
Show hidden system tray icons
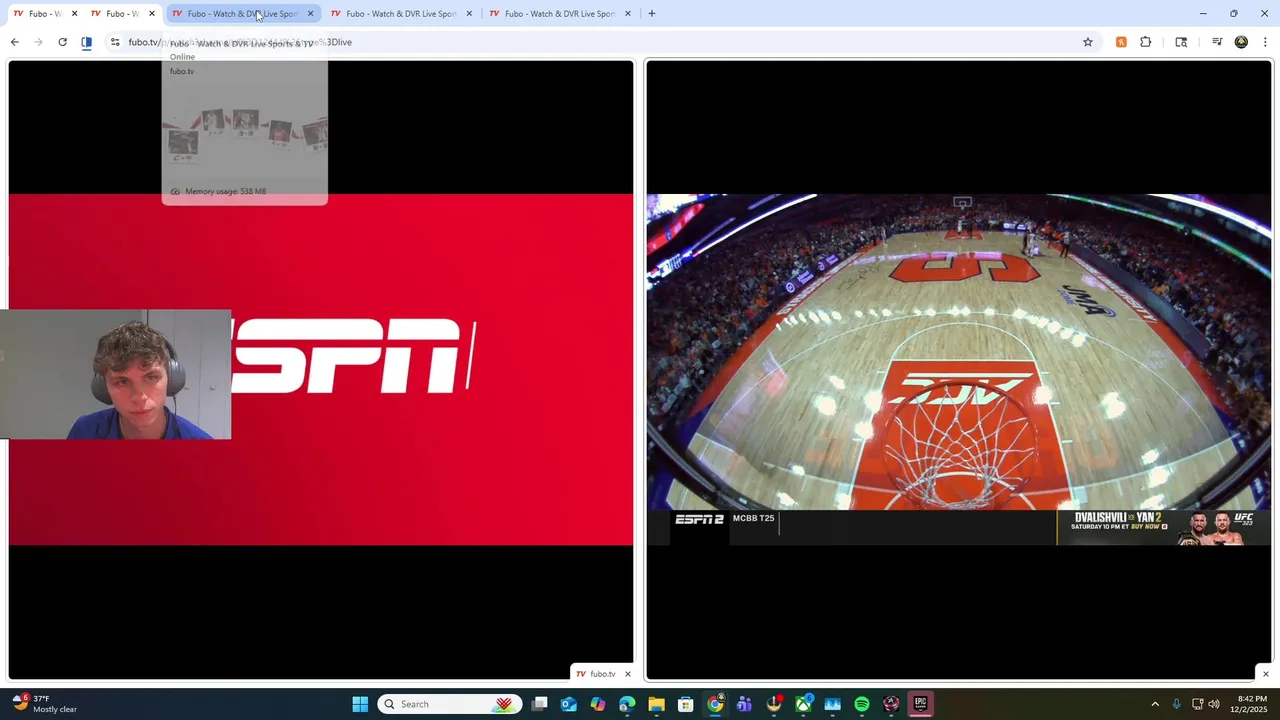(1155, 704)
